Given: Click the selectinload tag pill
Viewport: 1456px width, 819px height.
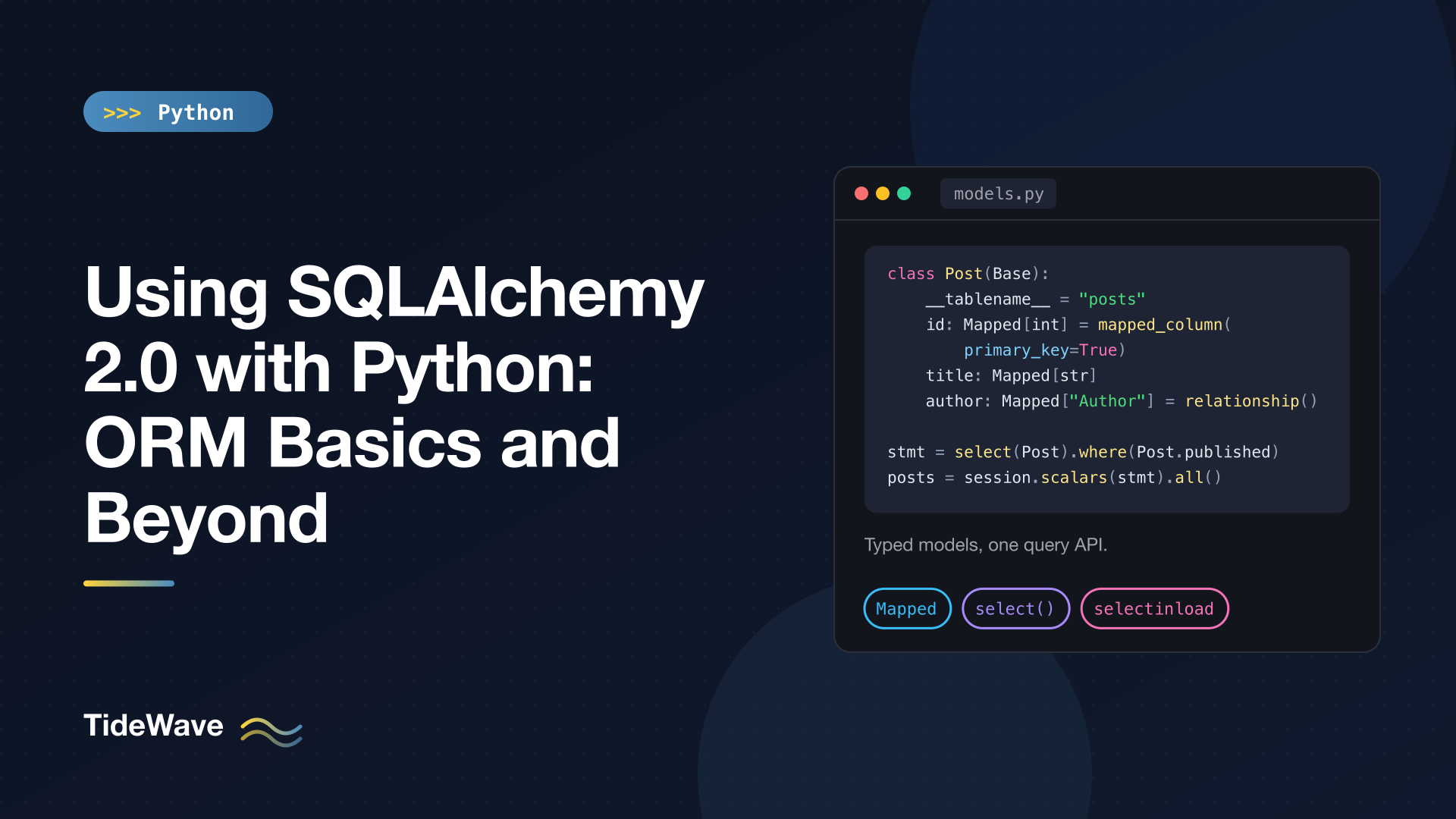Looking at the screenshot, I should coord(1154,608).
